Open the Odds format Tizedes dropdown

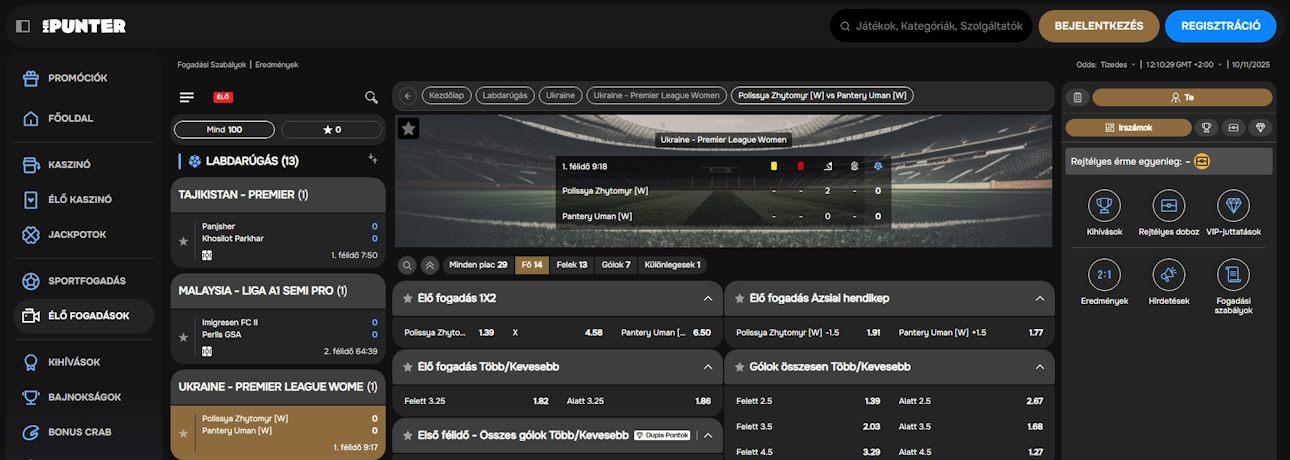tap(1118, 64)
